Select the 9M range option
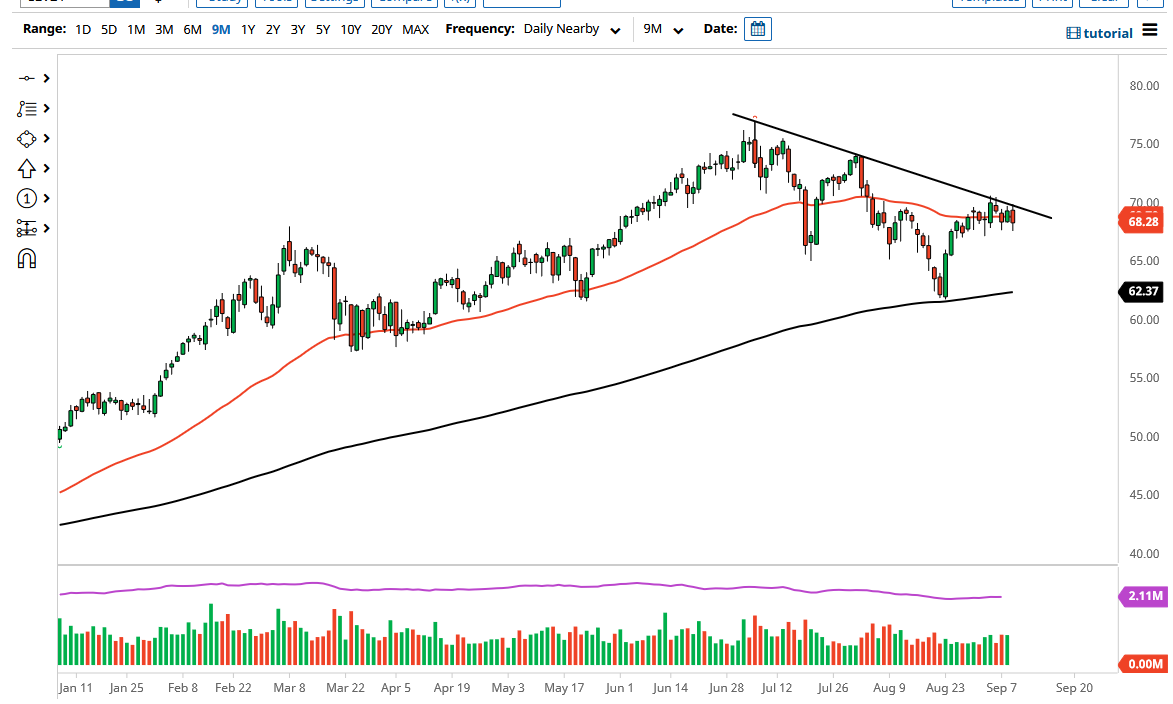 click(x=221, y=29)
